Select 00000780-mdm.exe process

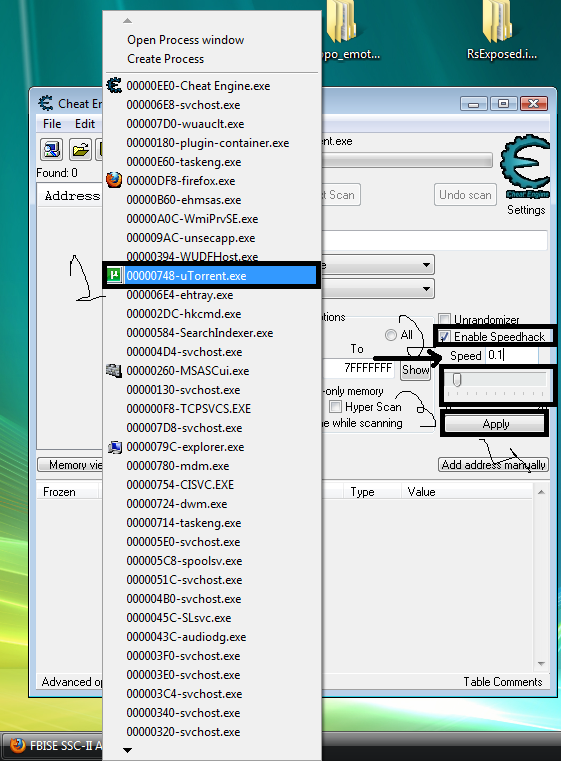coord(211,465)
